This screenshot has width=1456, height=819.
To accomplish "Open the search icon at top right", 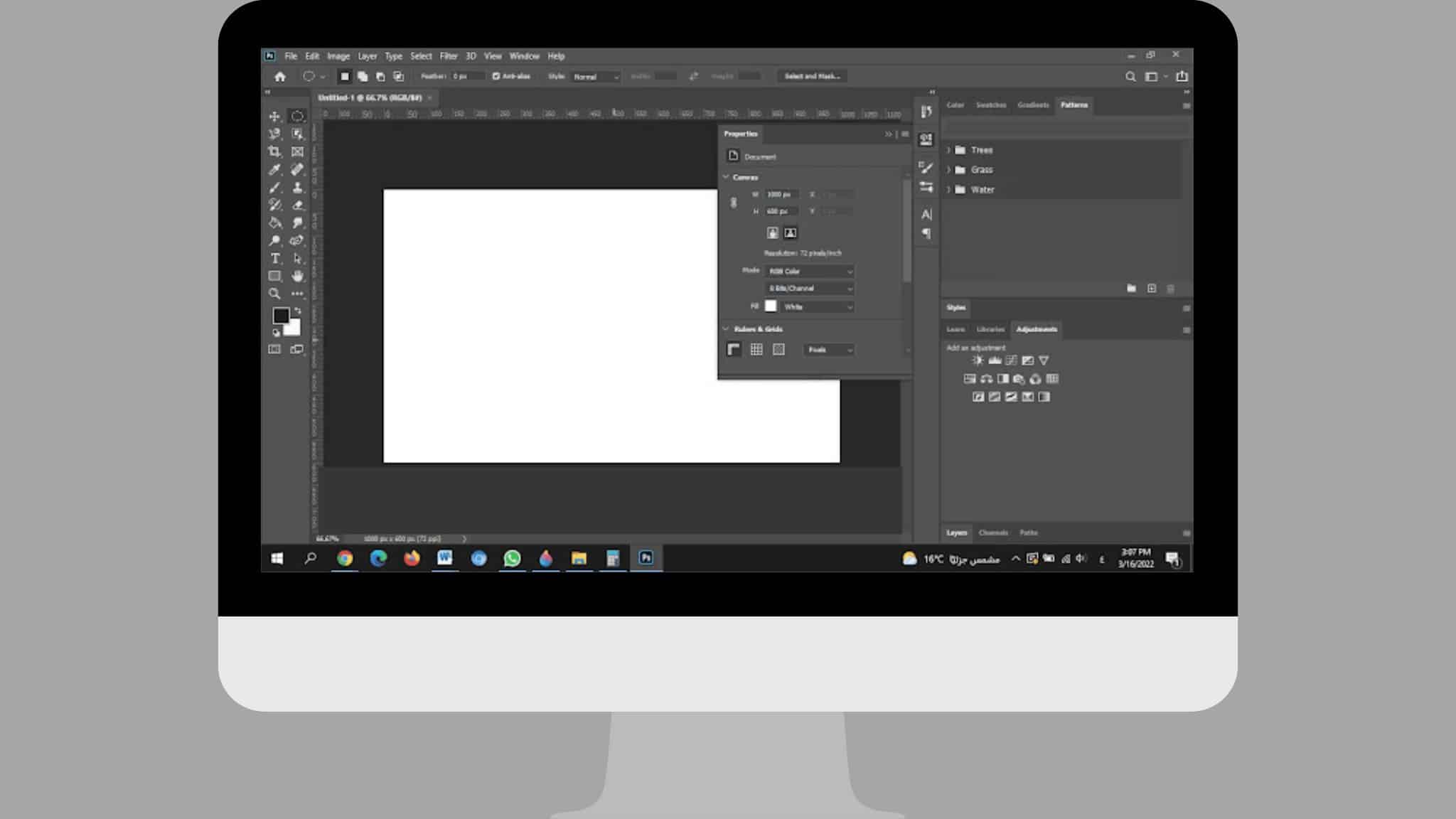I will pos(1130,76).
